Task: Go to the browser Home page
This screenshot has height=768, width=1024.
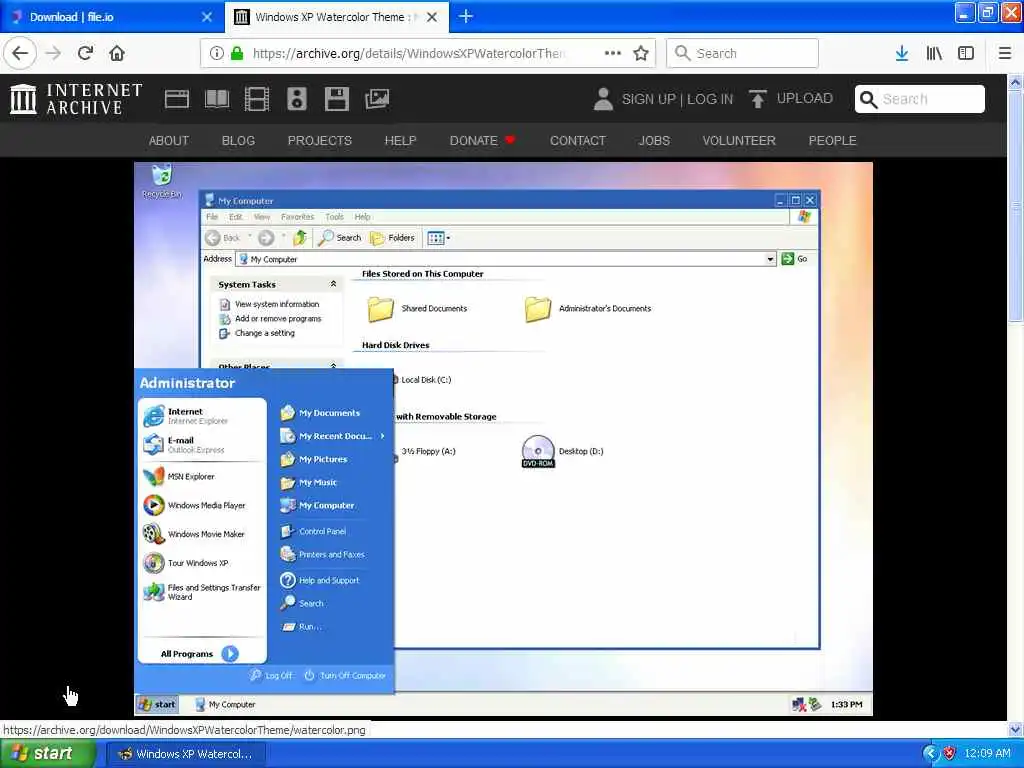Action: 117,53
